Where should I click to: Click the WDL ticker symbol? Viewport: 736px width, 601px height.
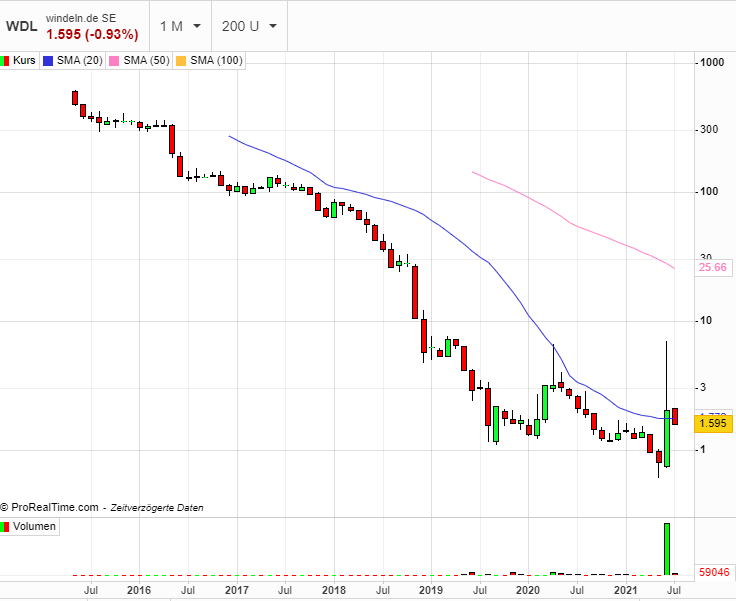pyautogui.click(x=20, y=26)
